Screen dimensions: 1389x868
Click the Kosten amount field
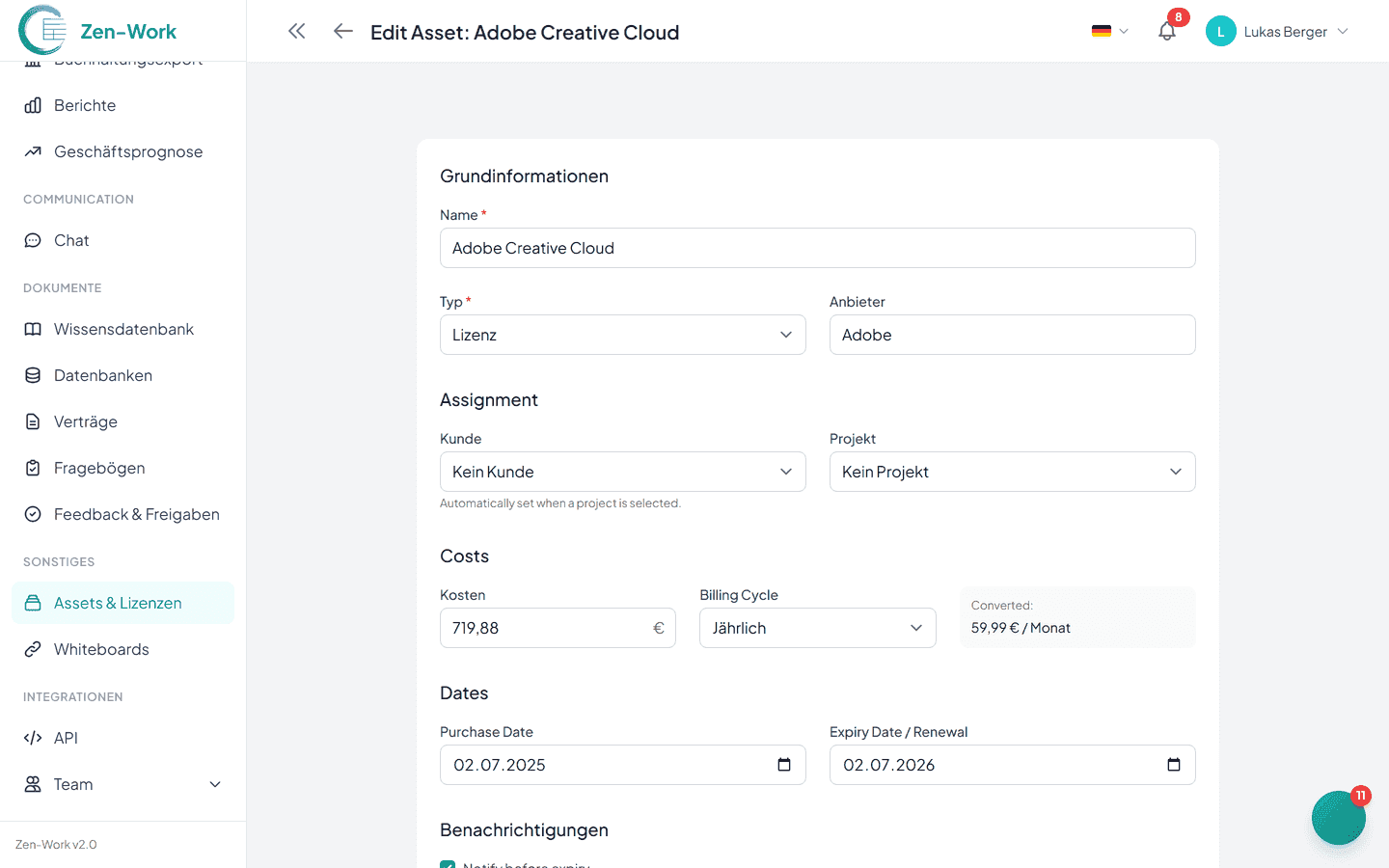click(558, 628)
